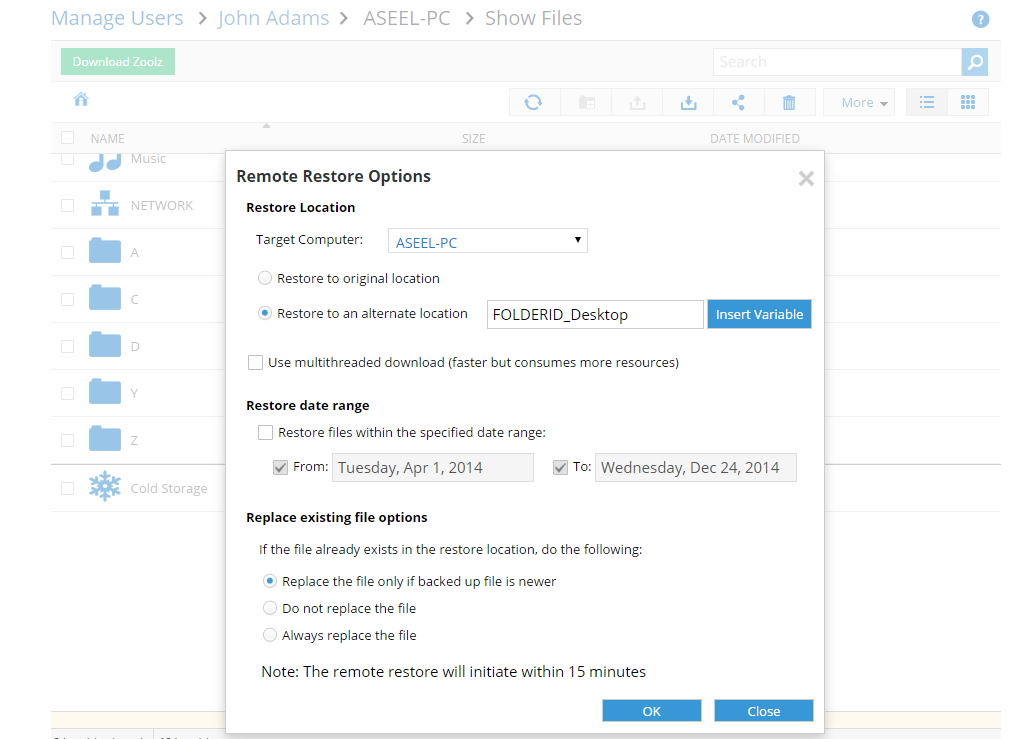The image size is (1035, 739).
Task: Click the share icon in the toolbar
Action: click(x=738, y=102)
